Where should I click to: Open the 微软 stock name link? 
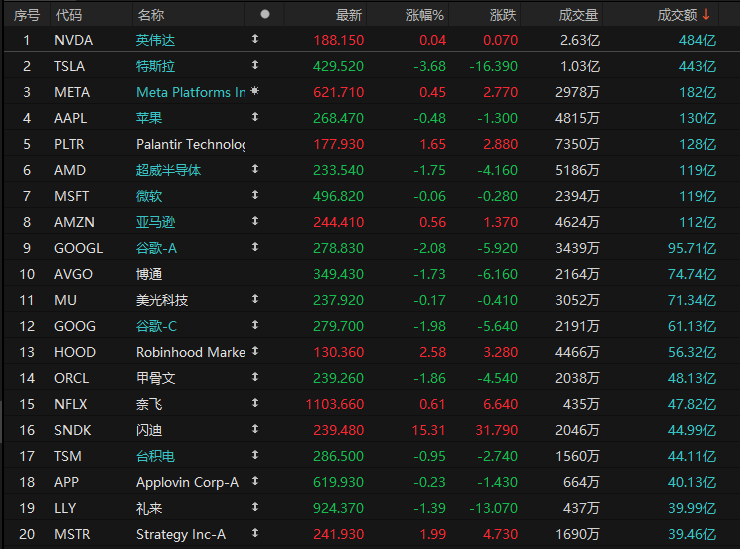[x=149, y=196]
